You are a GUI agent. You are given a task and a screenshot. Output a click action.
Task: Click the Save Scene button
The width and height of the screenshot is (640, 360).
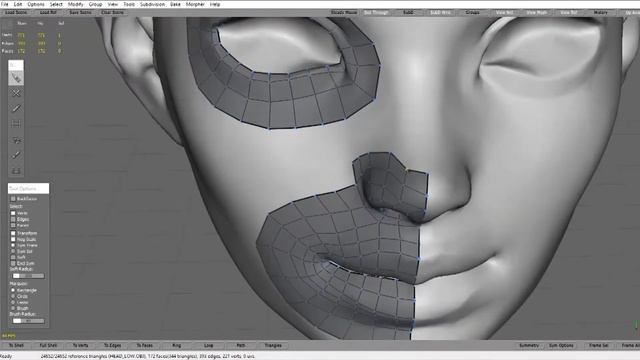coord(80,13)
